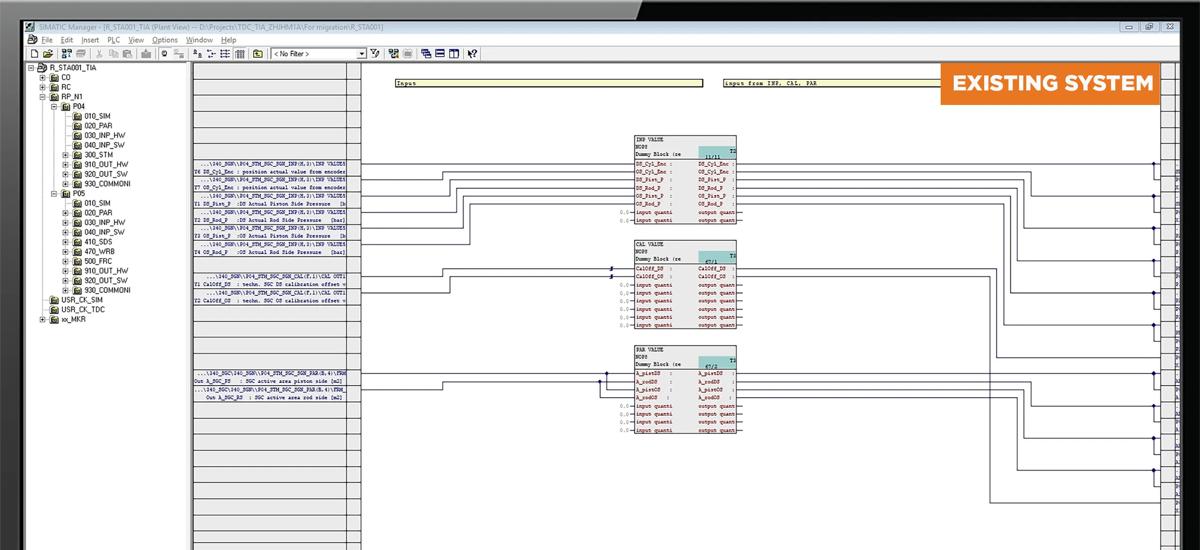This screenshot has height=550, width=1200.
Task: Click the Tile Vertically toolbar icon
Action: (454, 53)
